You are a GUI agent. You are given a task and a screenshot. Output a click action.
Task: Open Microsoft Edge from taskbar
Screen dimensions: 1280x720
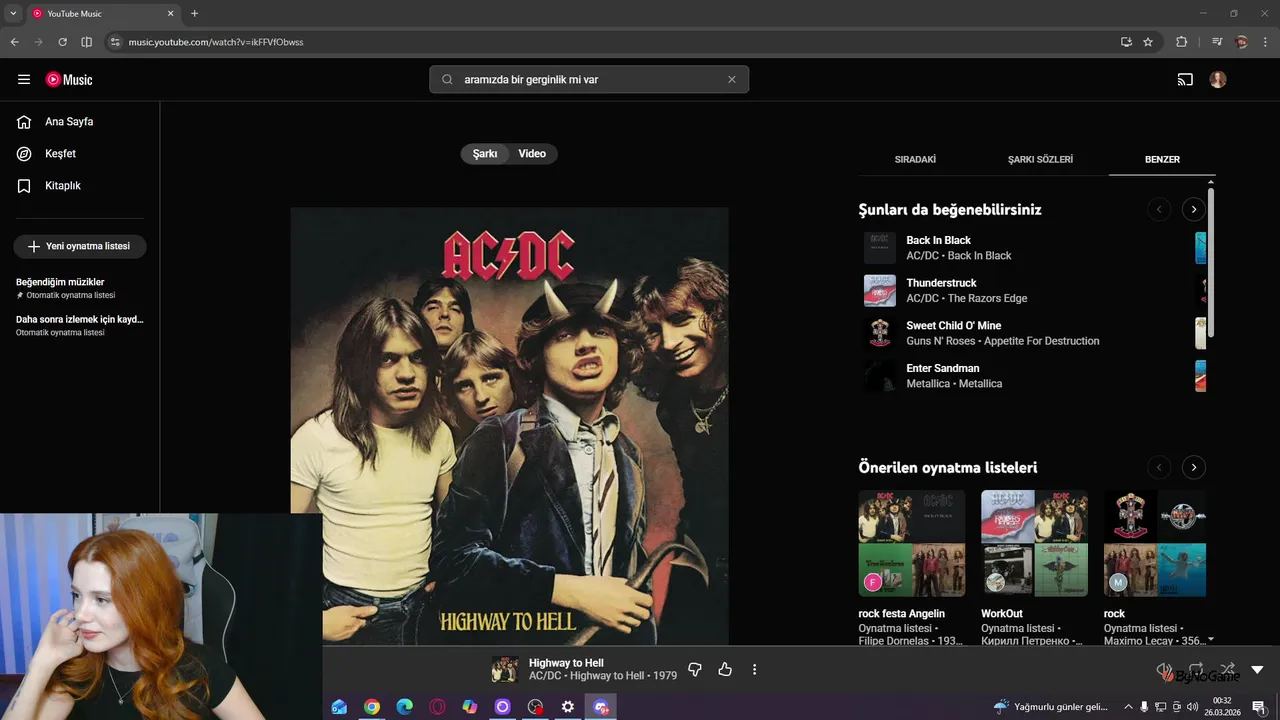(404, 707)
